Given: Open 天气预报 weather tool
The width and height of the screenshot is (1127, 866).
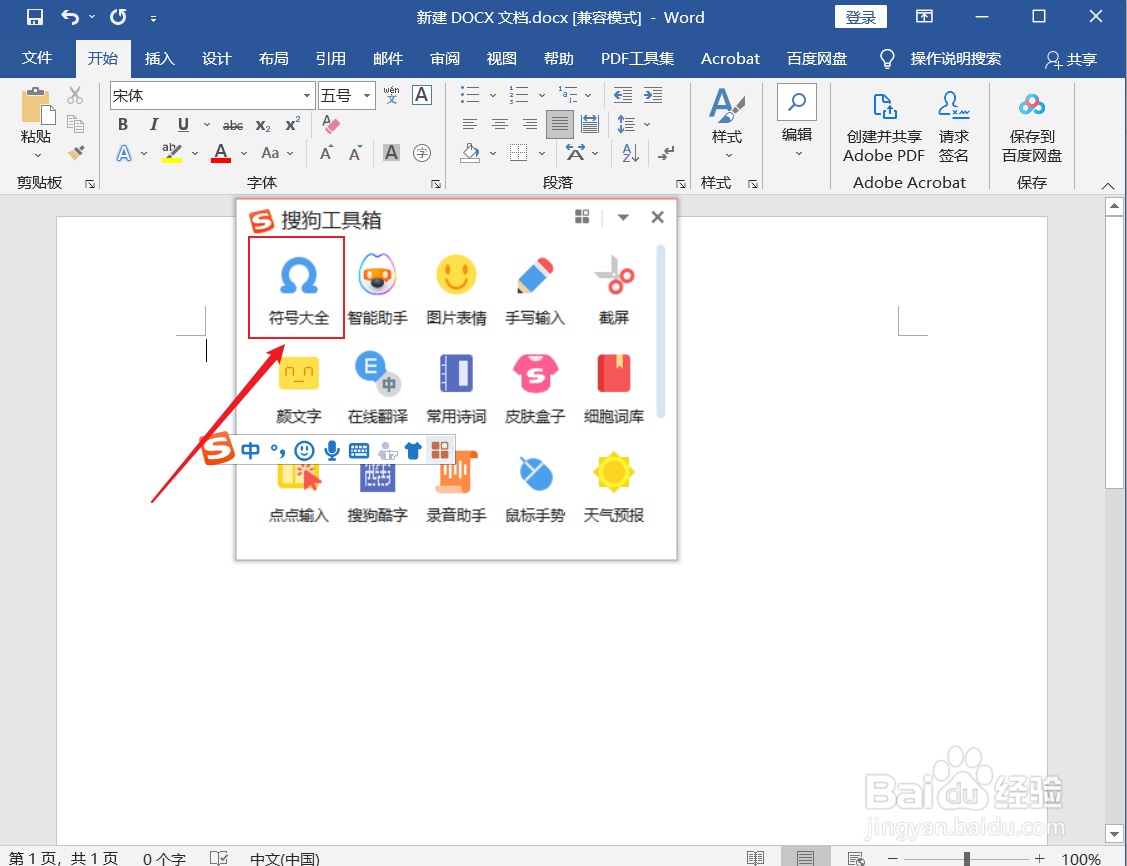Looking at the screenshot, I should pos(614,487).
